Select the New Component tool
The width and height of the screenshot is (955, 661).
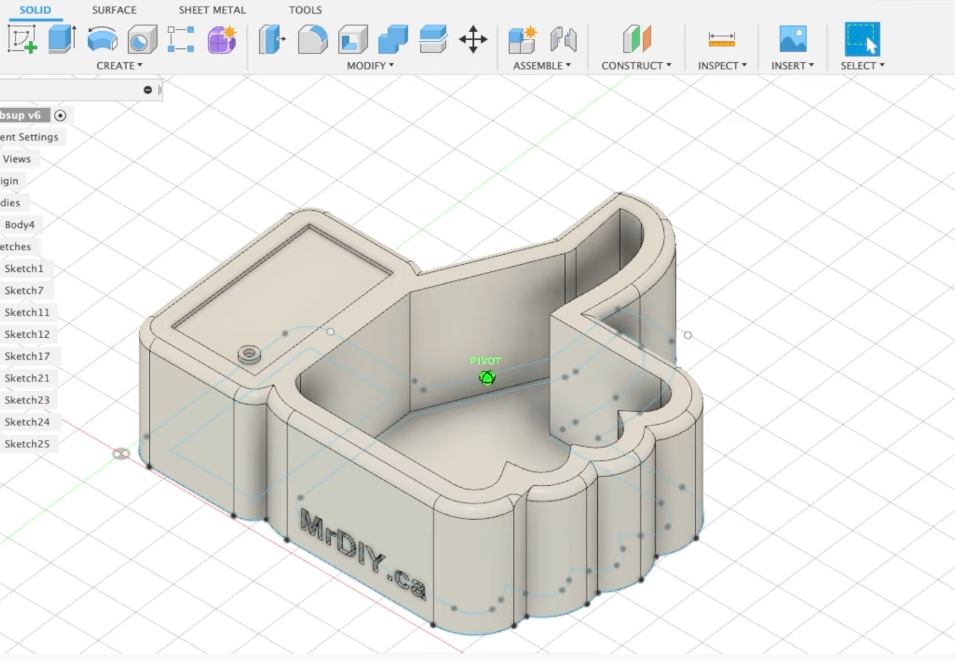coord(523,40)
